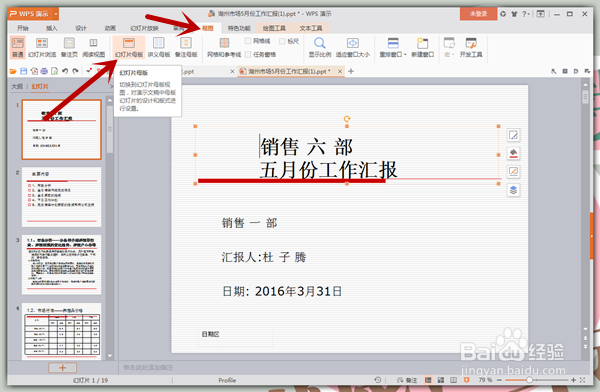Switch to Slides (幻灯片) pane tab

[x=40, y=87]
